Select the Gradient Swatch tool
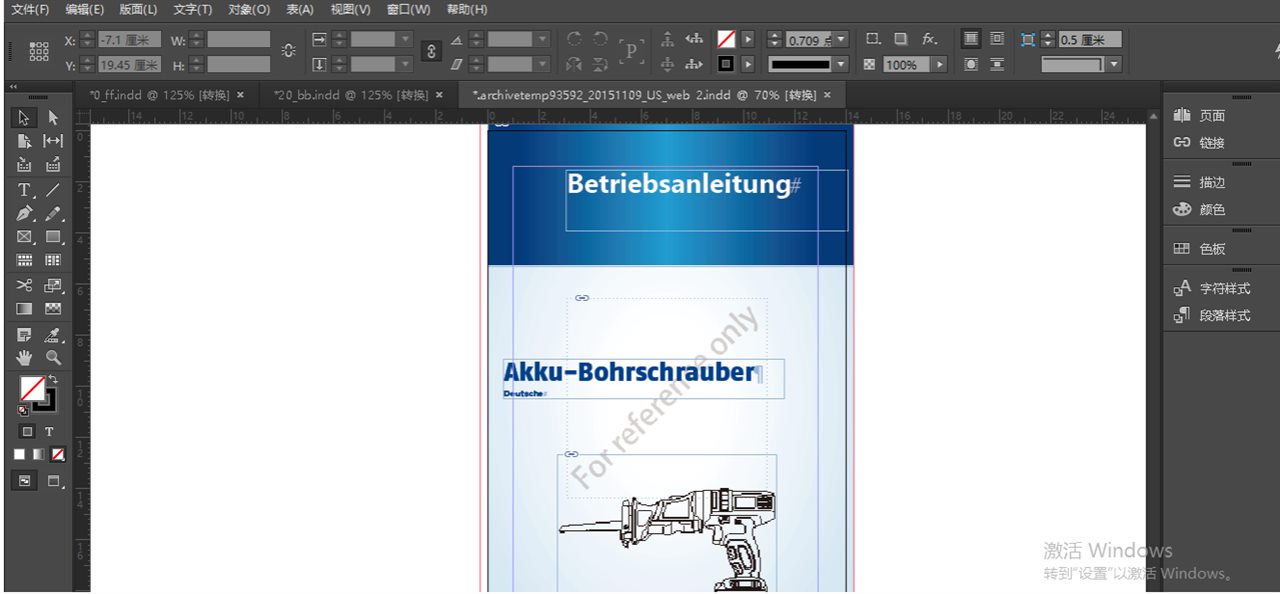The width and height of the screenshot is (1280, 594). 24,310
